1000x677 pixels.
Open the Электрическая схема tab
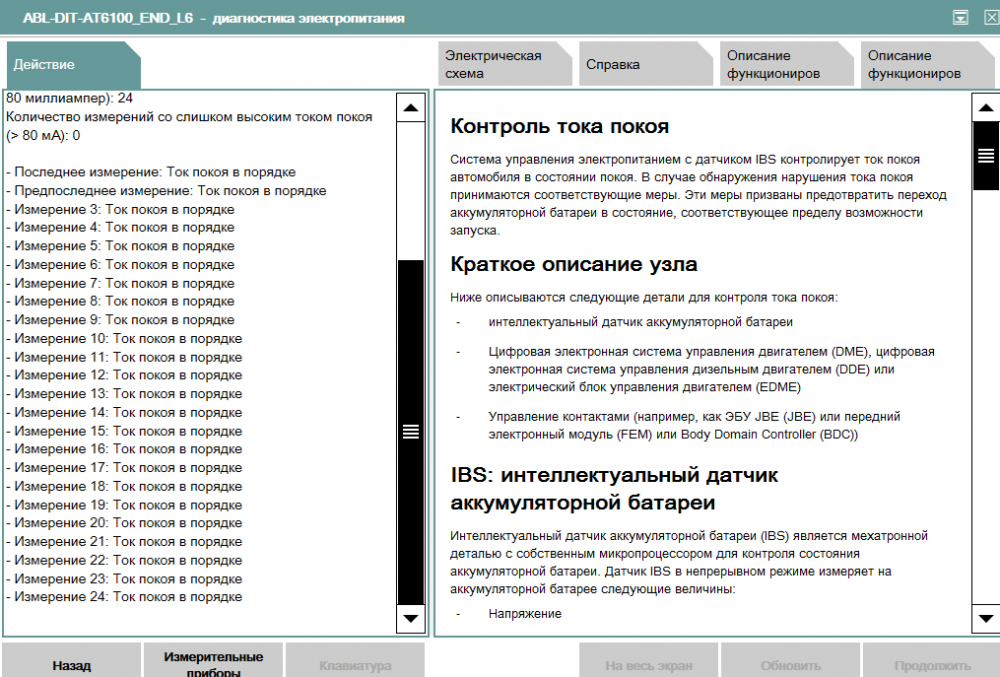point(506,65)
